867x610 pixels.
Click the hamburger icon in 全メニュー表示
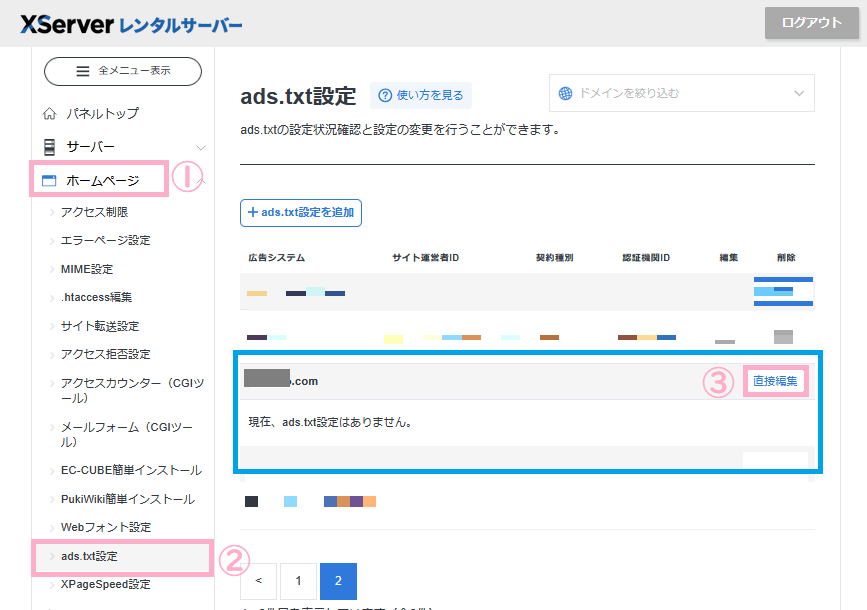(84, 71)
